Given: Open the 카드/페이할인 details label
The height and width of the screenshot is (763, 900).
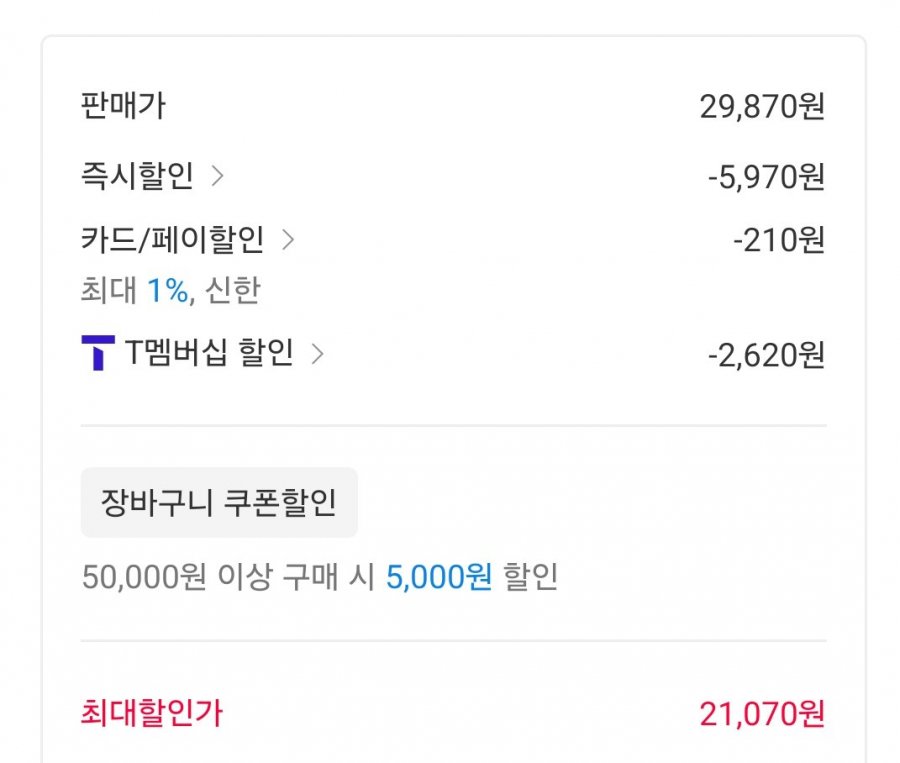Looking at the screenshot, I should (x=172, y=239).
